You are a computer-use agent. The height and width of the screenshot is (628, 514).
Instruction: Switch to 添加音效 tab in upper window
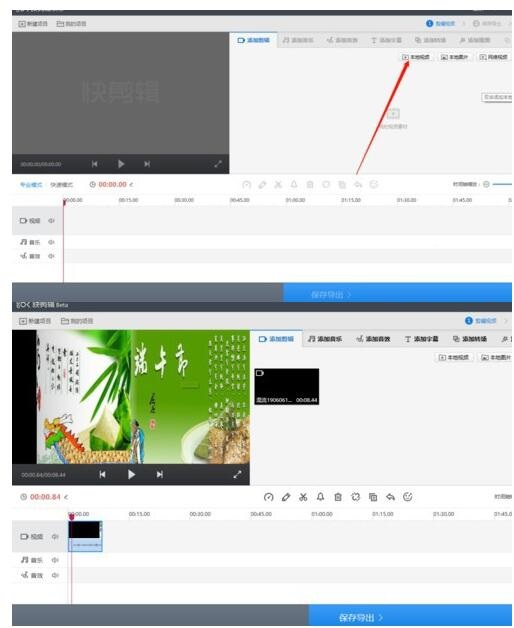[342, 40]
